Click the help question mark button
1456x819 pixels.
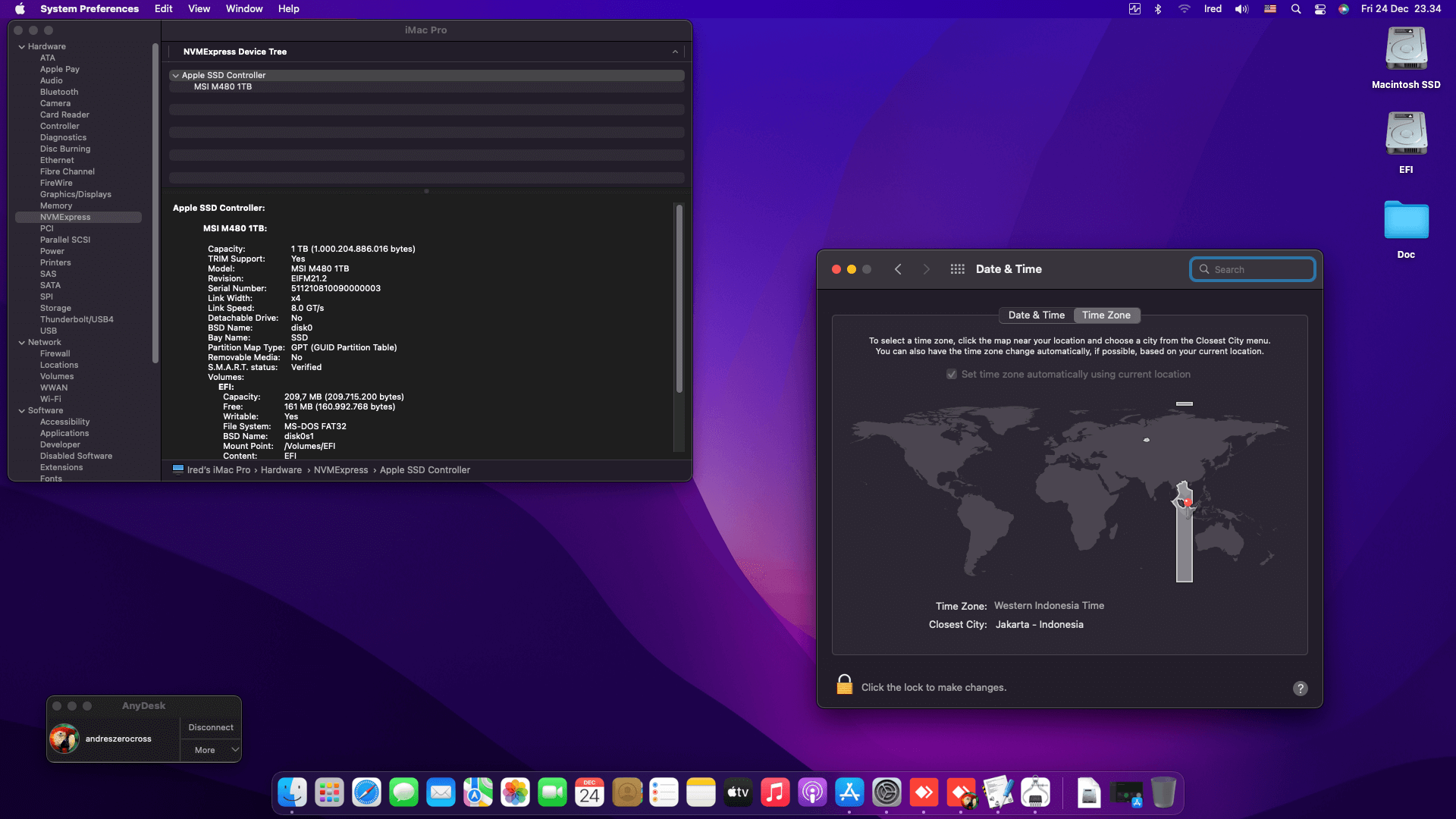pos(1300,689)
